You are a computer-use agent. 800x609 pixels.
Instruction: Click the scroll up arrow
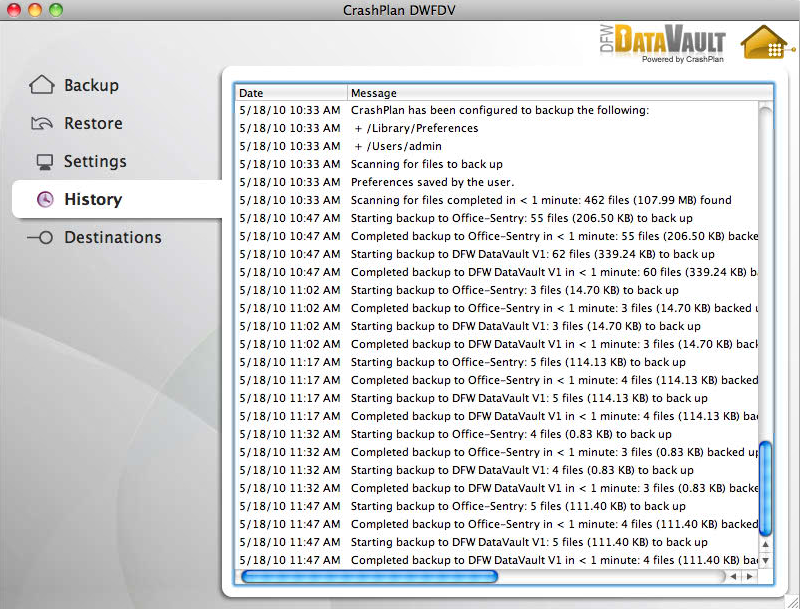(765, 545)
